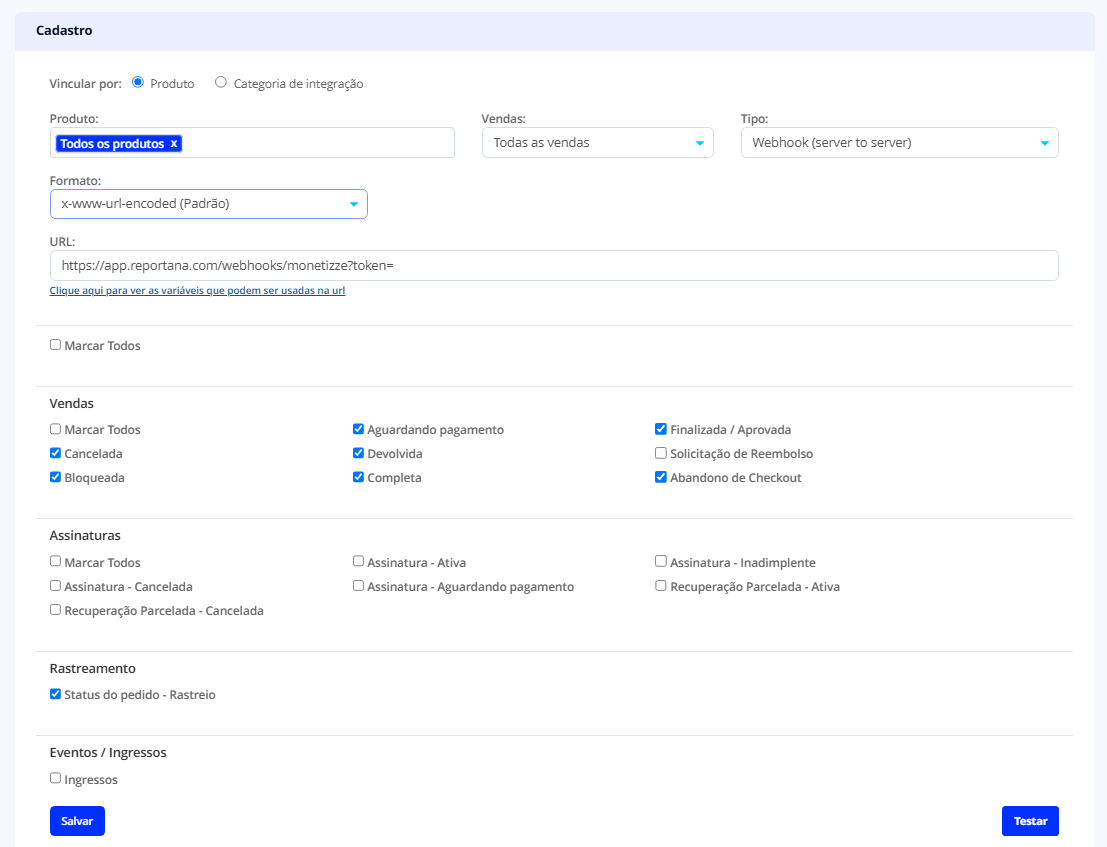Screen dimensions: 1107x847
Task: Expand the Formato dropdown
Action: click(x=209, y=204)
